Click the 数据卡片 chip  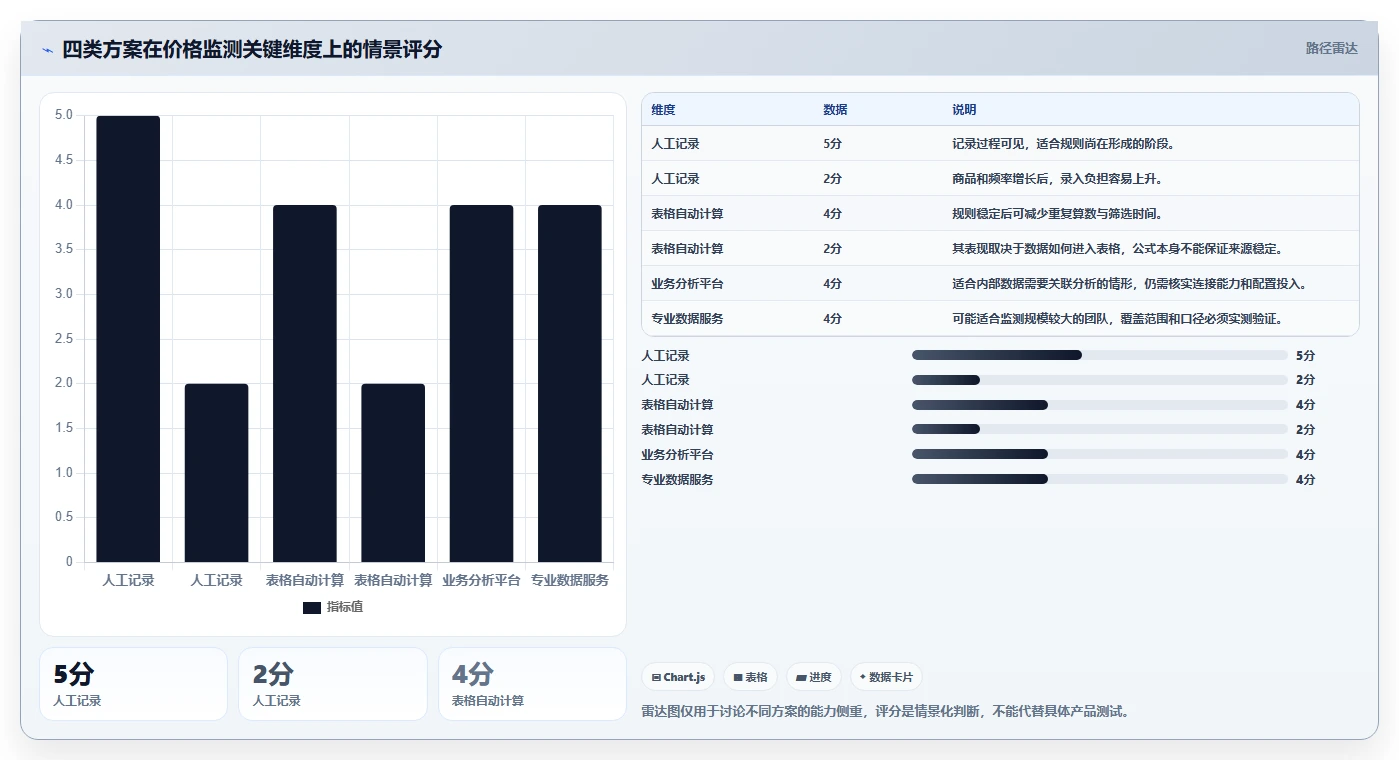pyautogui.click(x=886, y=677)
